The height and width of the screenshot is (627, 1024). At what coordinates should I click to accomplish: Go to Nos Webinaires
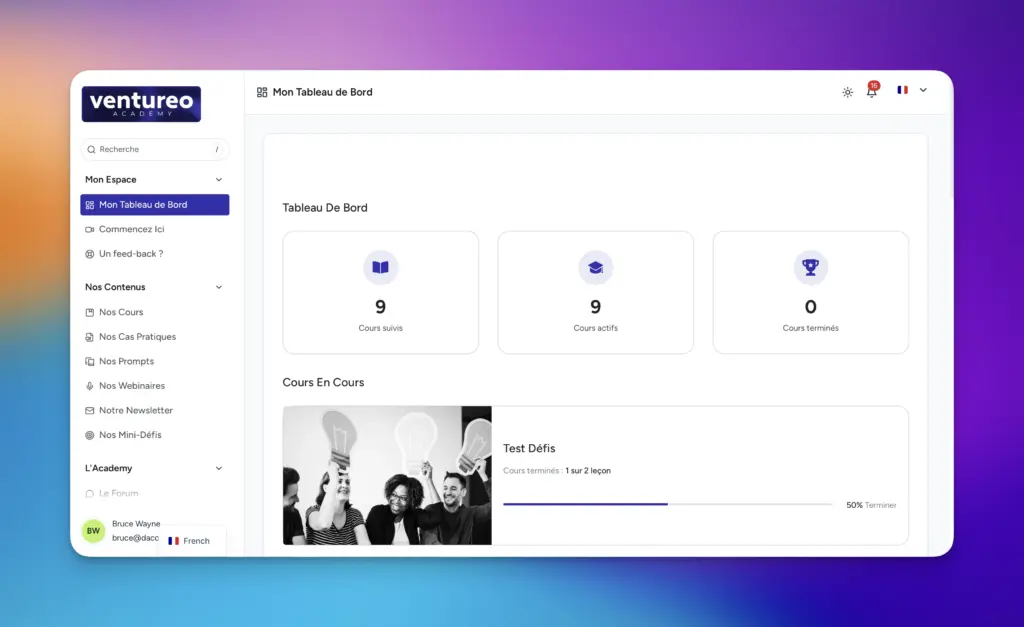click(x=131, y=386)
